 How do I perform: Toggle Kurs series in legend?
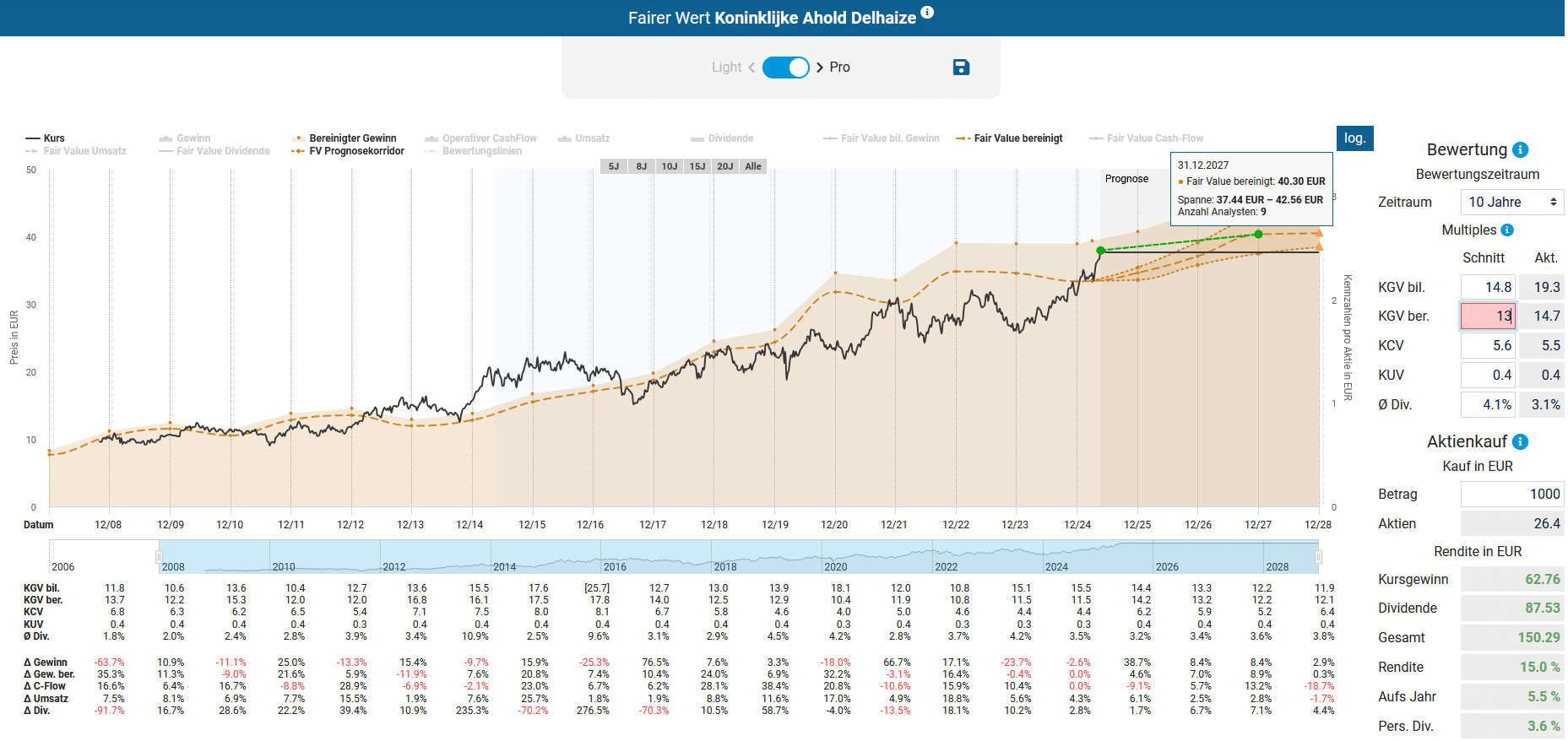point(46,138)
